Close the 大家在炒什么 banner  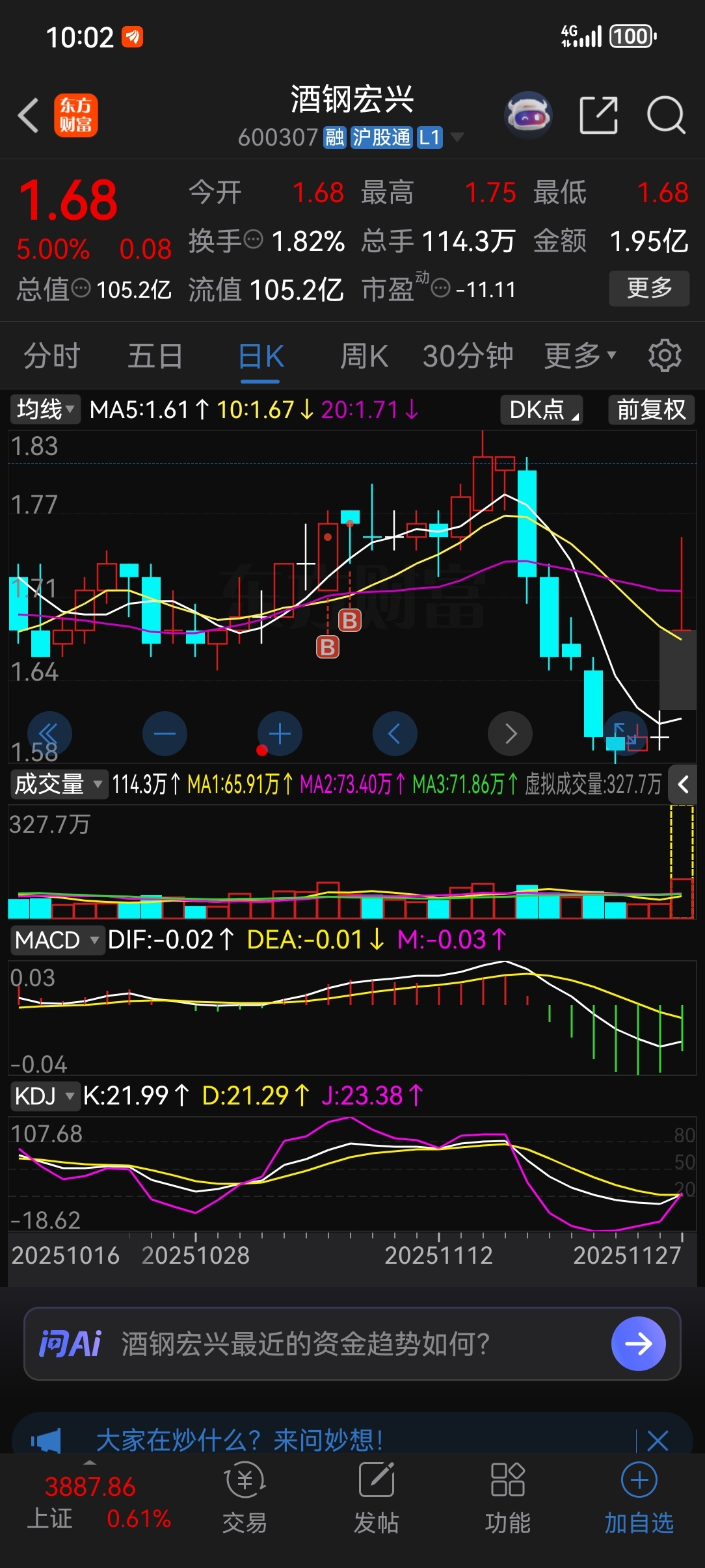point(658,1441)
